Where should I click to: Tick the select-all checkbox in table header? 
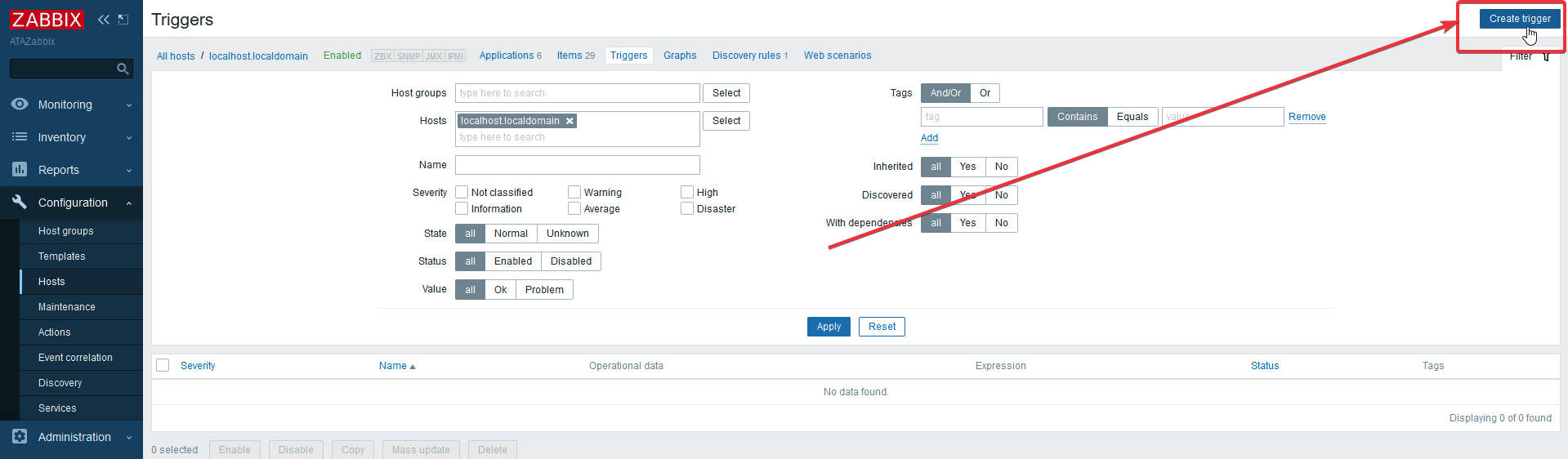point(163,365)
